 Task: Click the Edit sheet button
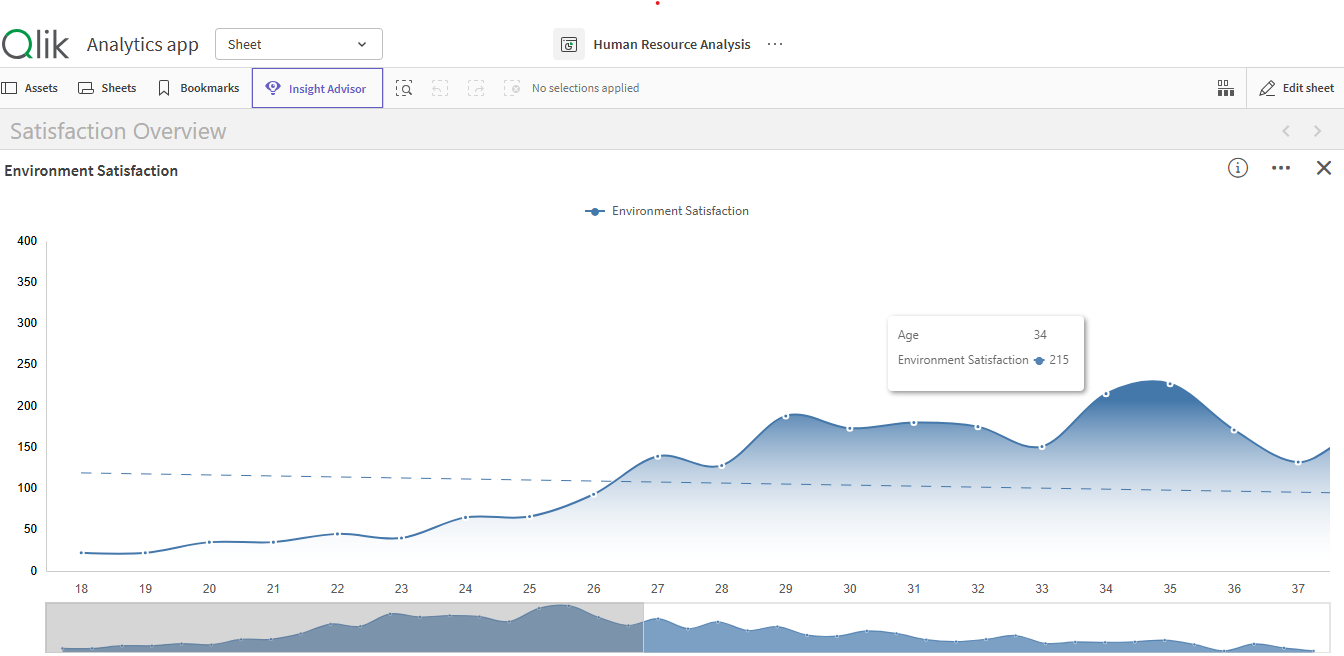point(1296,88)
